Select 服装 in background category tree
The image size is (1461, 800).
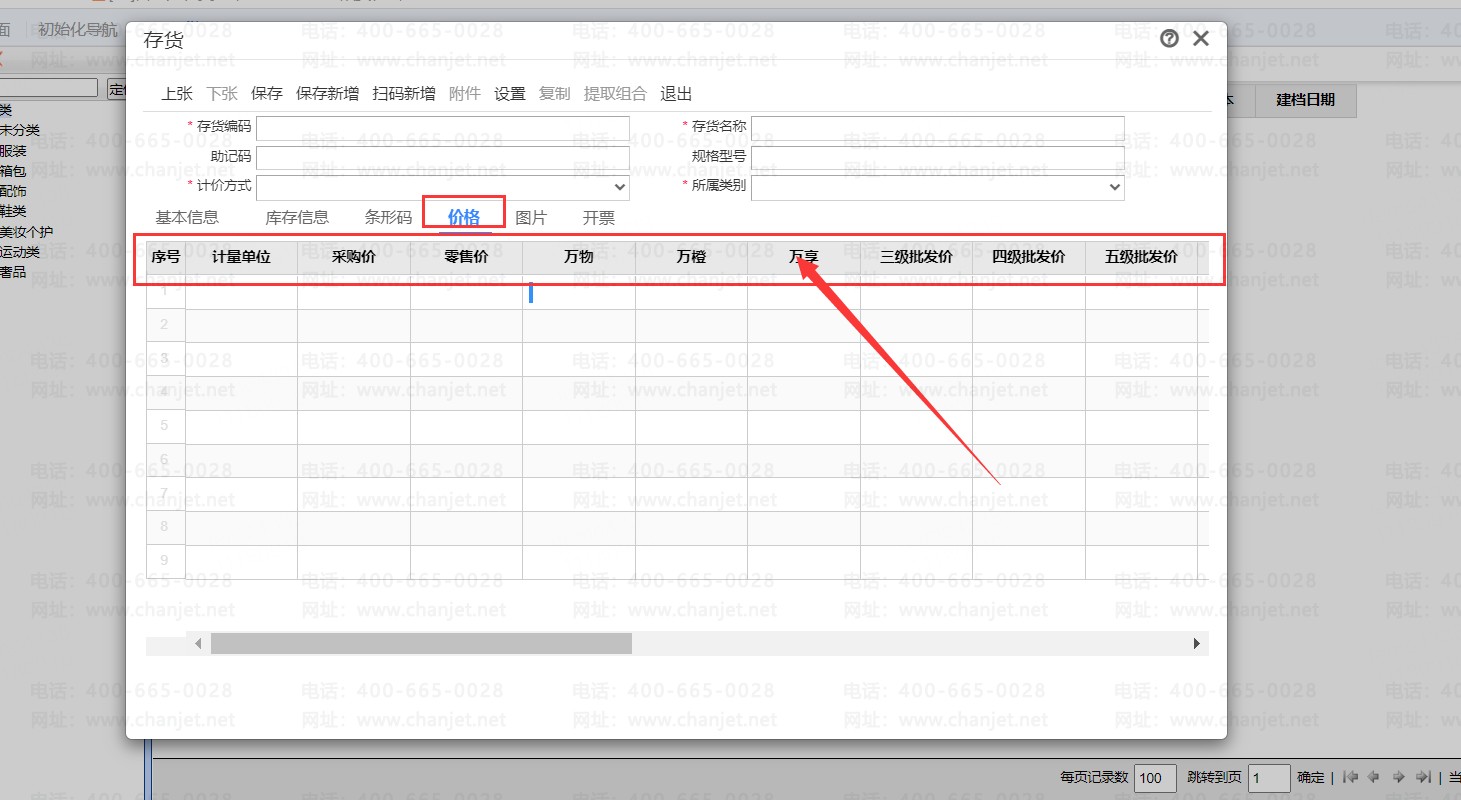13,151
